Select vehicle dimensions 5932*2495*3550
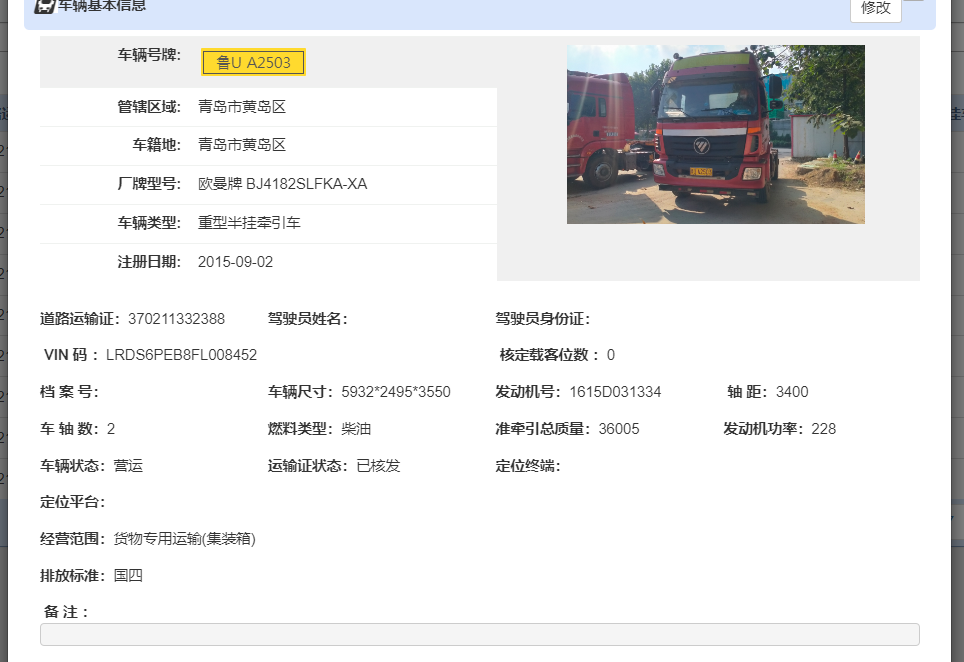964x662 pixels. [x=395, y=392]
